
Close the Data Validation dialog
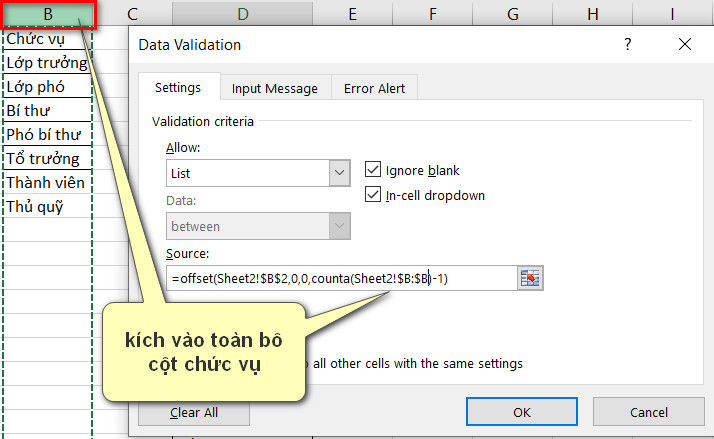684,44
